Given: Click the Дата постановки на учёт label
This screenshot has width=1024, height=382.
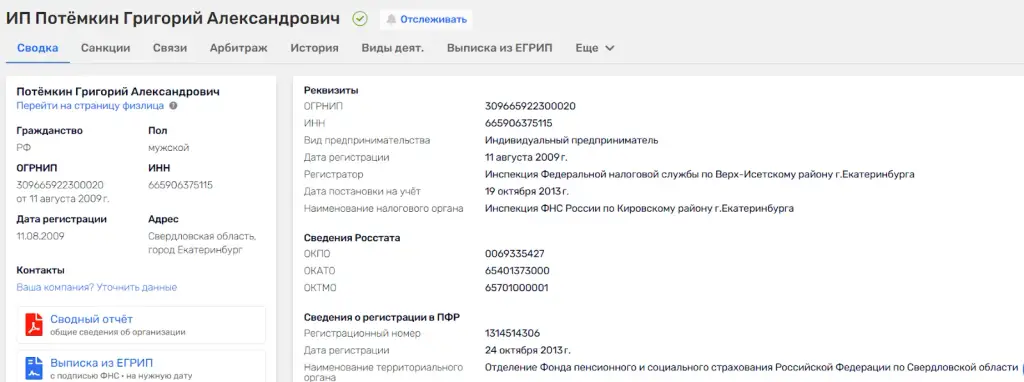Looking at the screenshot, I should tap(362, 191).
